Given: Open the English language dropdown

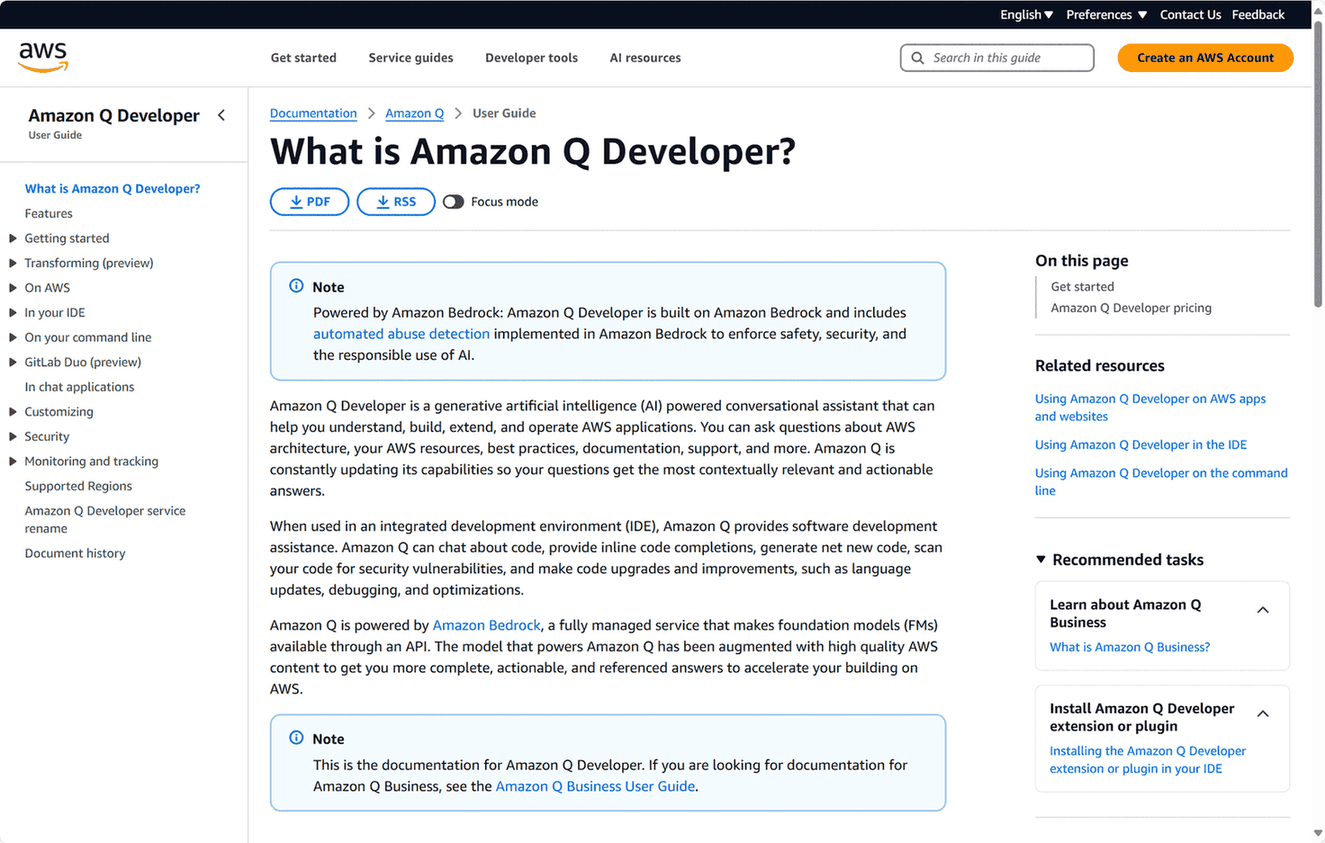Looking at the screenshot, I should coord(1026,14).
